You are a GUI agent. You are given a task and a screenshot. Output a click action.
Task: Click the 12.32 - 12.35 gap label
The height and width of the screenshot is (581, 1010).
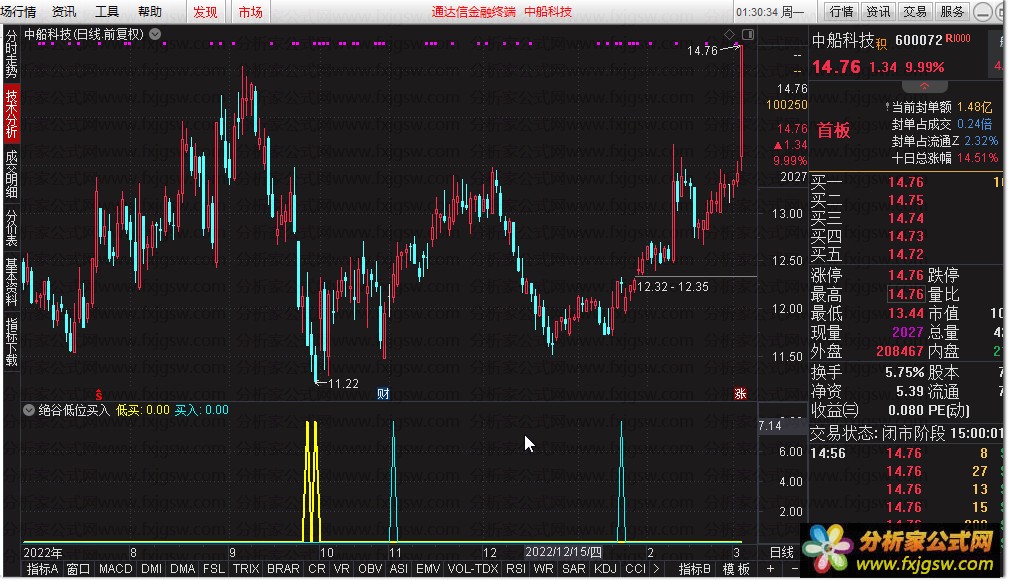[x=672, y=287]
